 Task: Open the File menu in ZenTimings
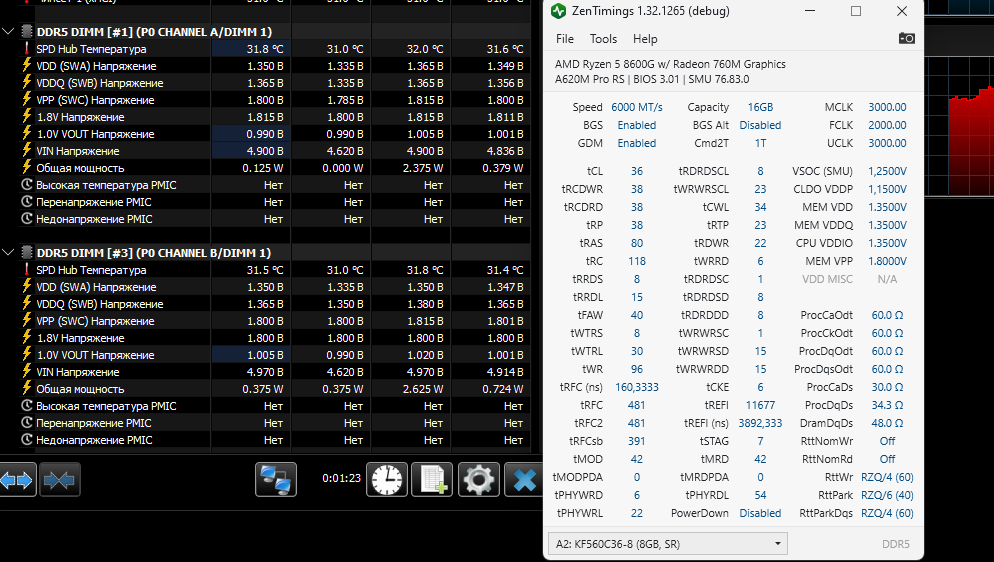point(565,39)
